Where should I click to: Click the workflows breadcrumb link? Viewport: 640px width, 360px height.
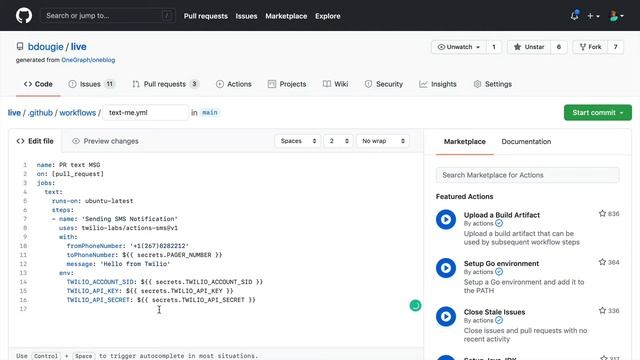point(78,113)
